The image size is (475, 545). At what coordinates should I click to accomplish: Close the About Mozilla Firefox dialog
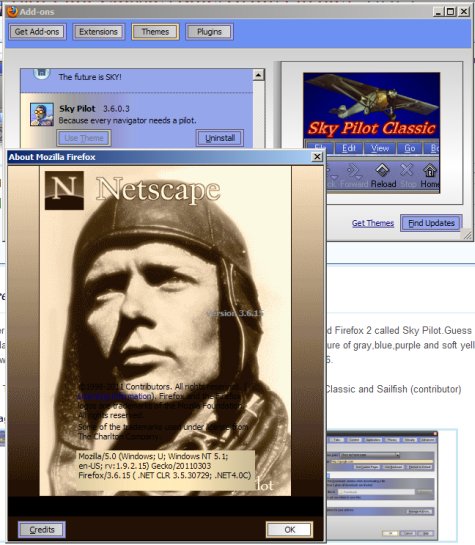point(317,157)
